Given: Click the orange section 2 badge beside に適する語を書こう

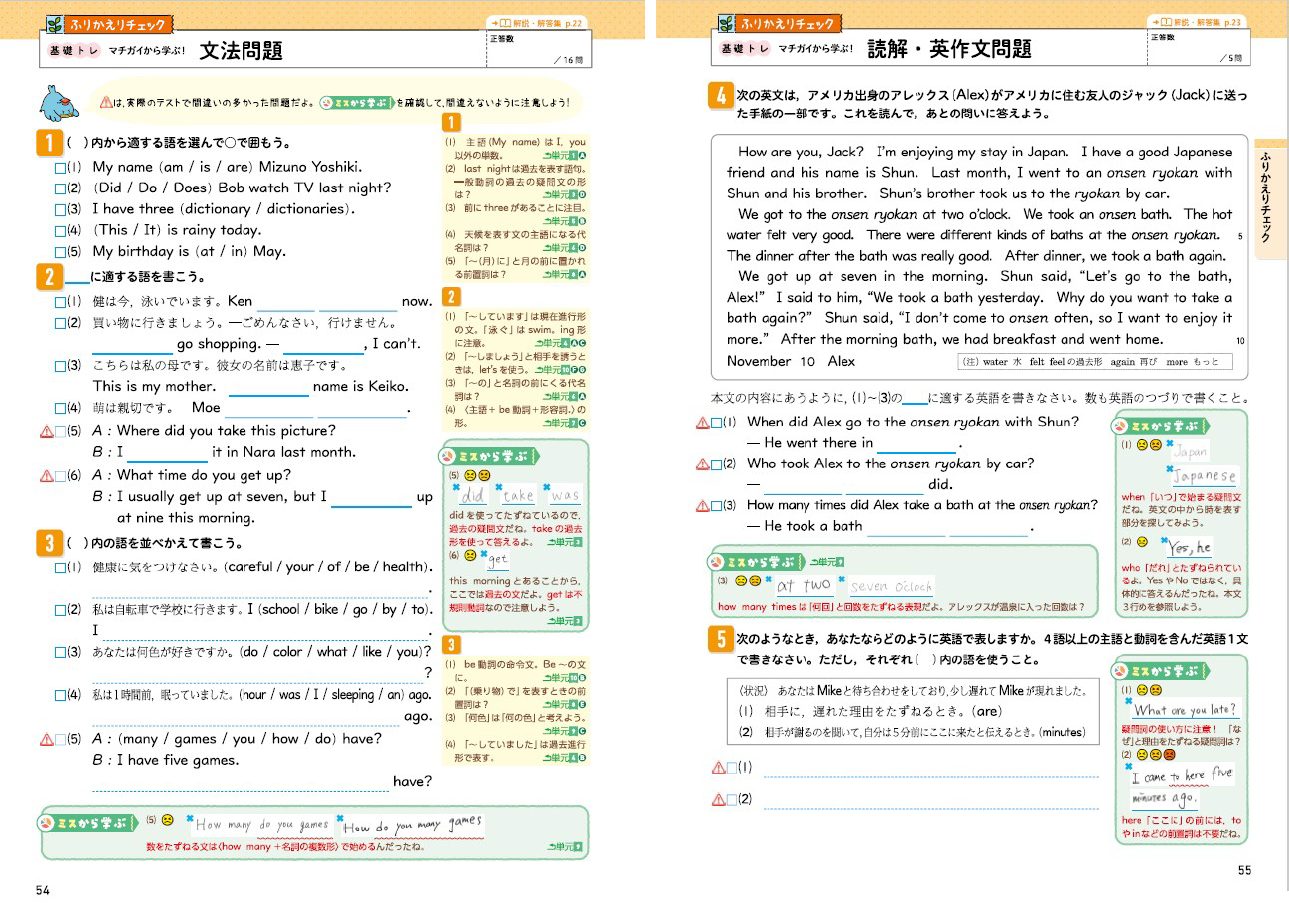Looking at the screenshot, I should (x=49, y=277).
